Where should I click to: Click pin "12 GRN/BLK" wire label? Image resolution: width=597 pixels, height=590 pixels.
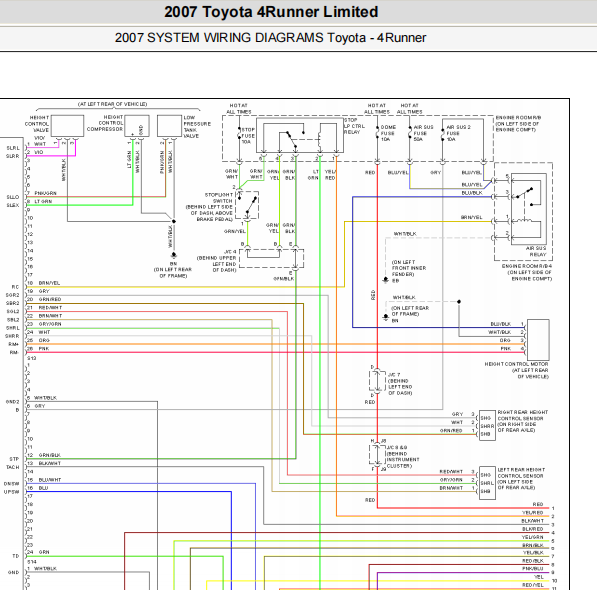point(44,455)
